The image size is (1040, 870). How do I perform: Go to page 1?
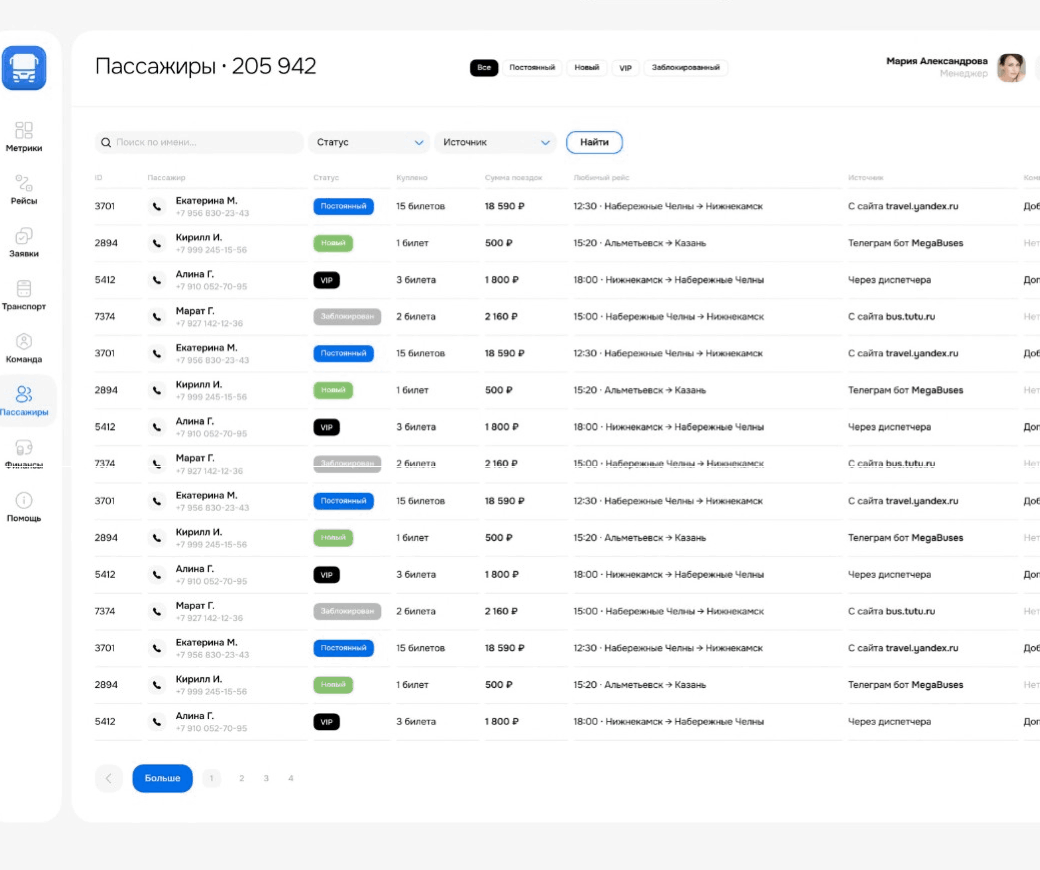212,778
